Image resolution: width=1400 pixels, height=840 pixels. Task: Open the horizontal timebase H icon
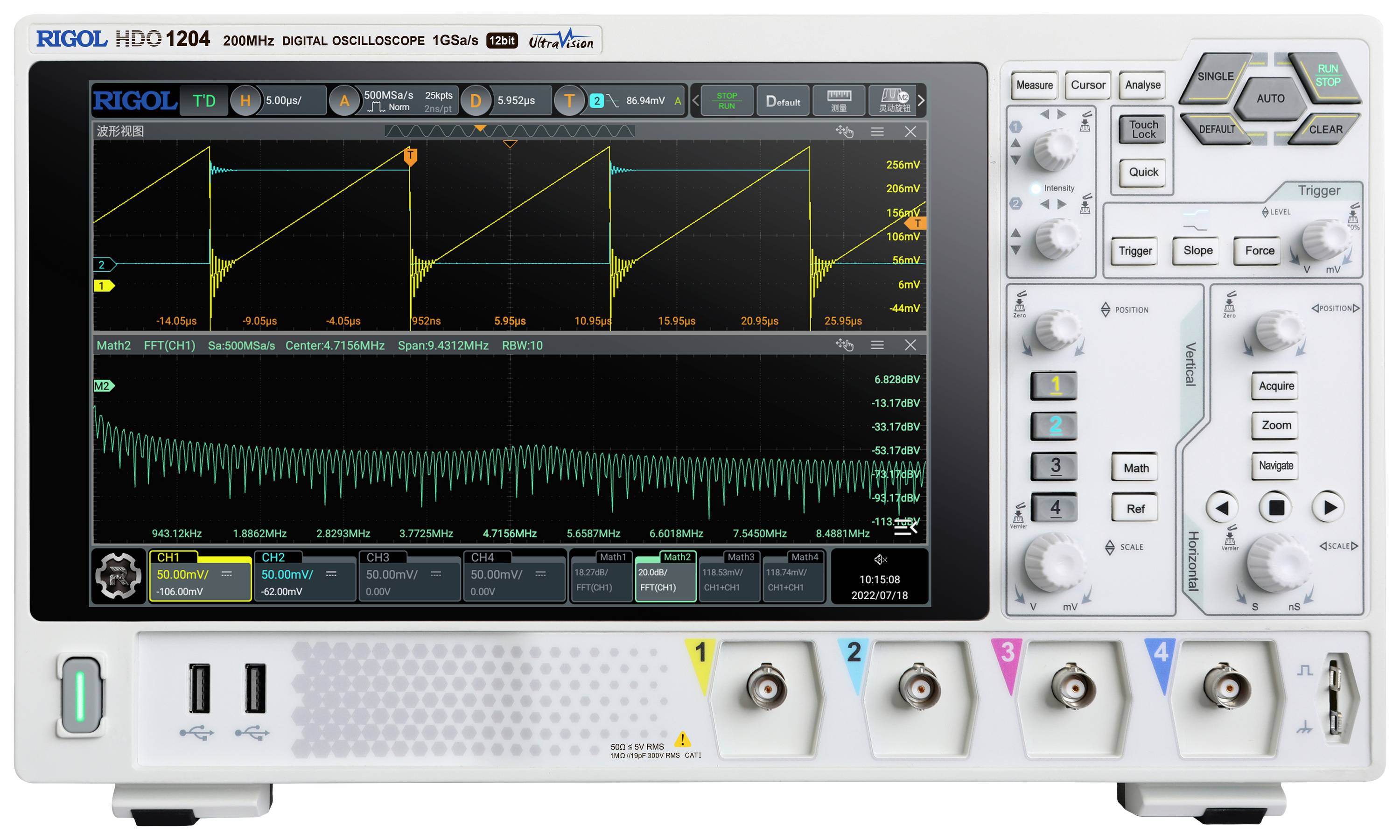pyautogui.click(x=245, y=101)
